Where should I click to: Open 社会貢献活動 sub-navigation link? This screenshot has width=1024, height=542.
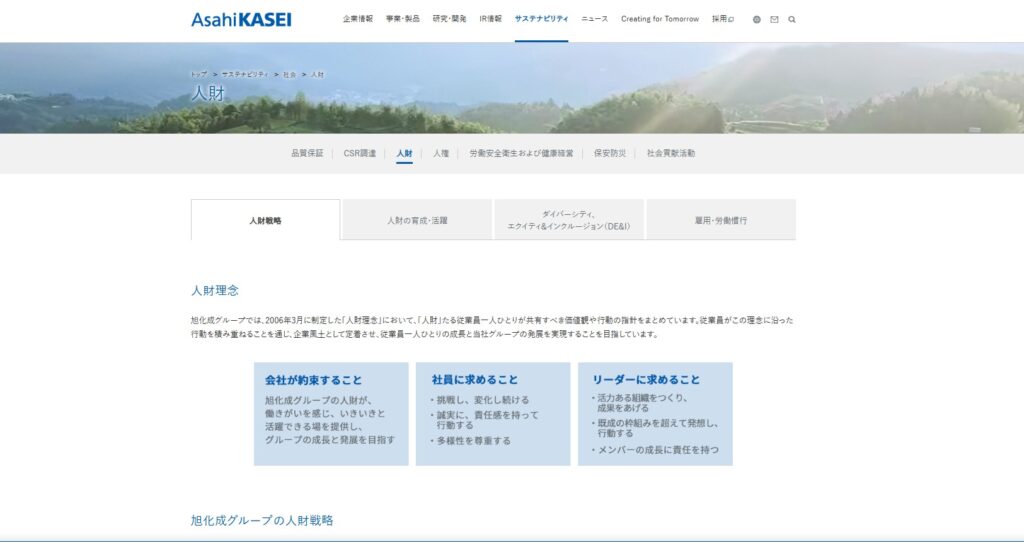pos(671,153)
